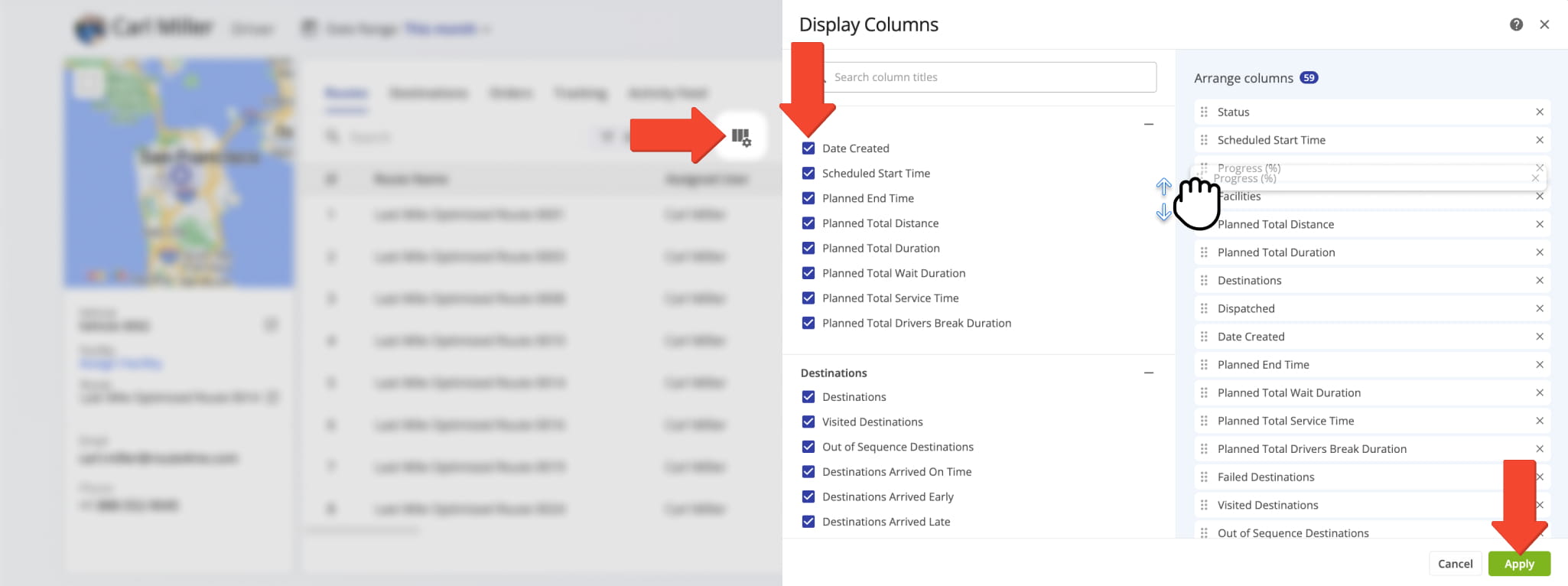1568x586 pixels.
Task: Remove Planned Total Distance from arranged columns
Action: point(1540,224)
